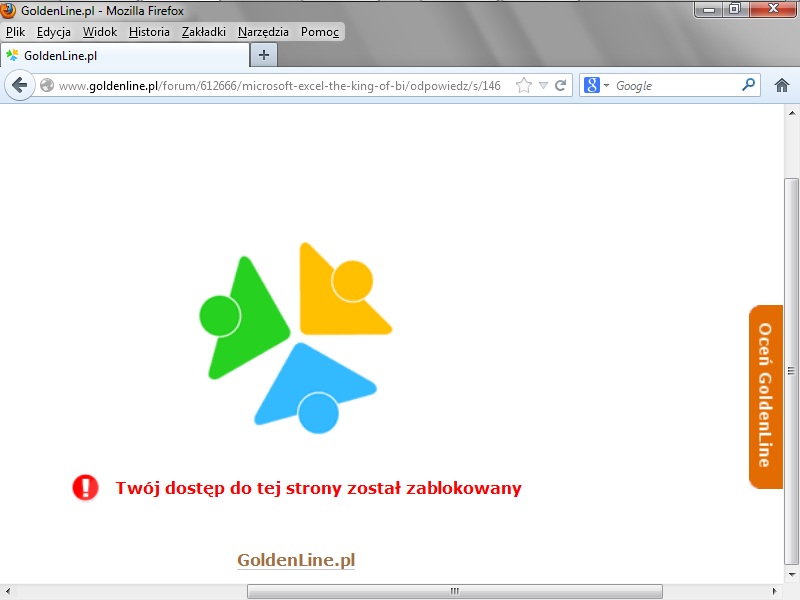The image size is (800, 600).
Task: Reload the page with the refresh icon
Action: point(560,85)
